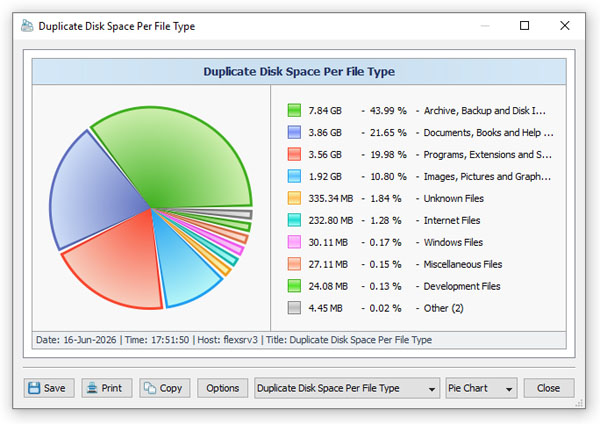The height and width of the screenshot is (424, 600).
Task: Click the light blue swatch for Images, Pictures
Action: [294, 176]
